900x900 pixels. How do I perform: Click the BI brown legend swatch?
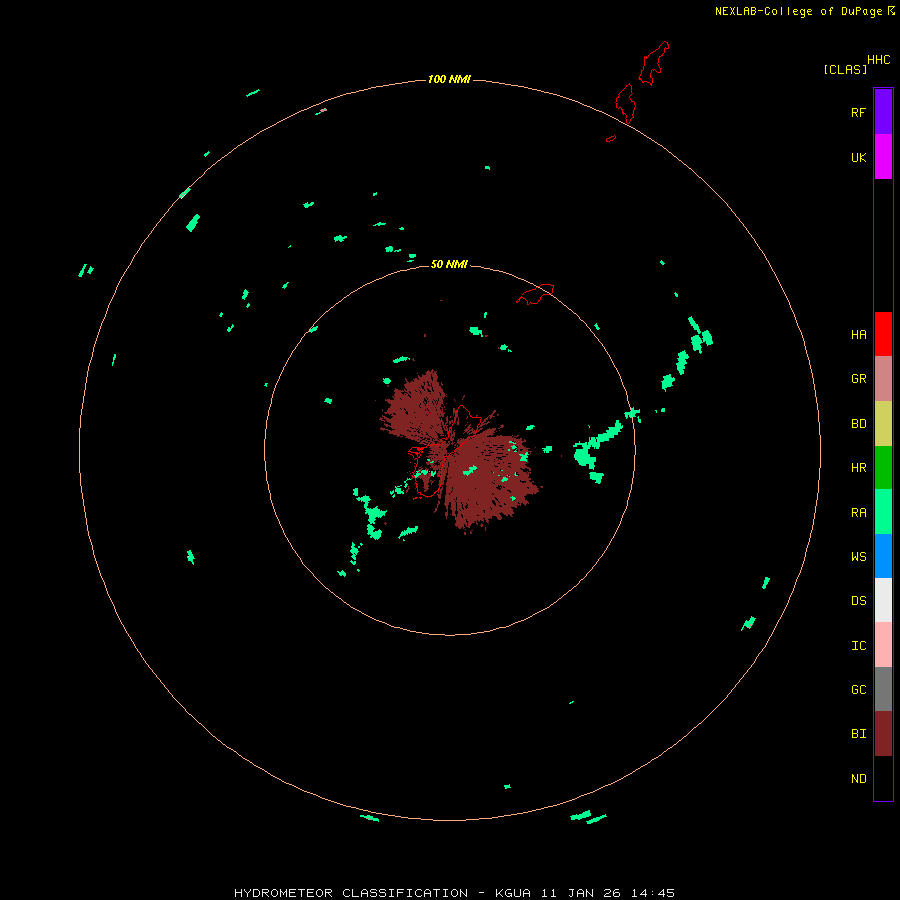pyautogui.click(x=883, y=733)
